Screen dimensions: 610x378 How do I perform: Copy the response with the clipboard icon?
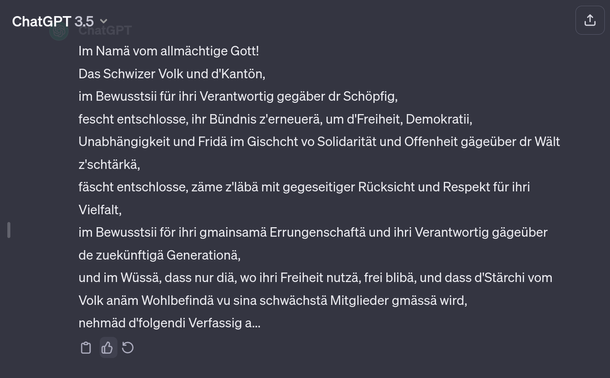pyautogui.click(x=86, y=348)
